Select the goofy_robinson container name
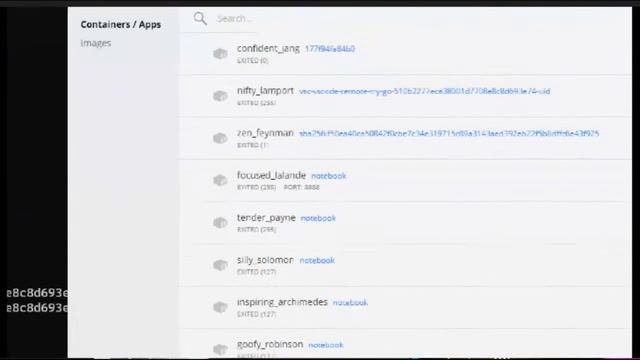The image size is (640, 360). click(270, 344)
